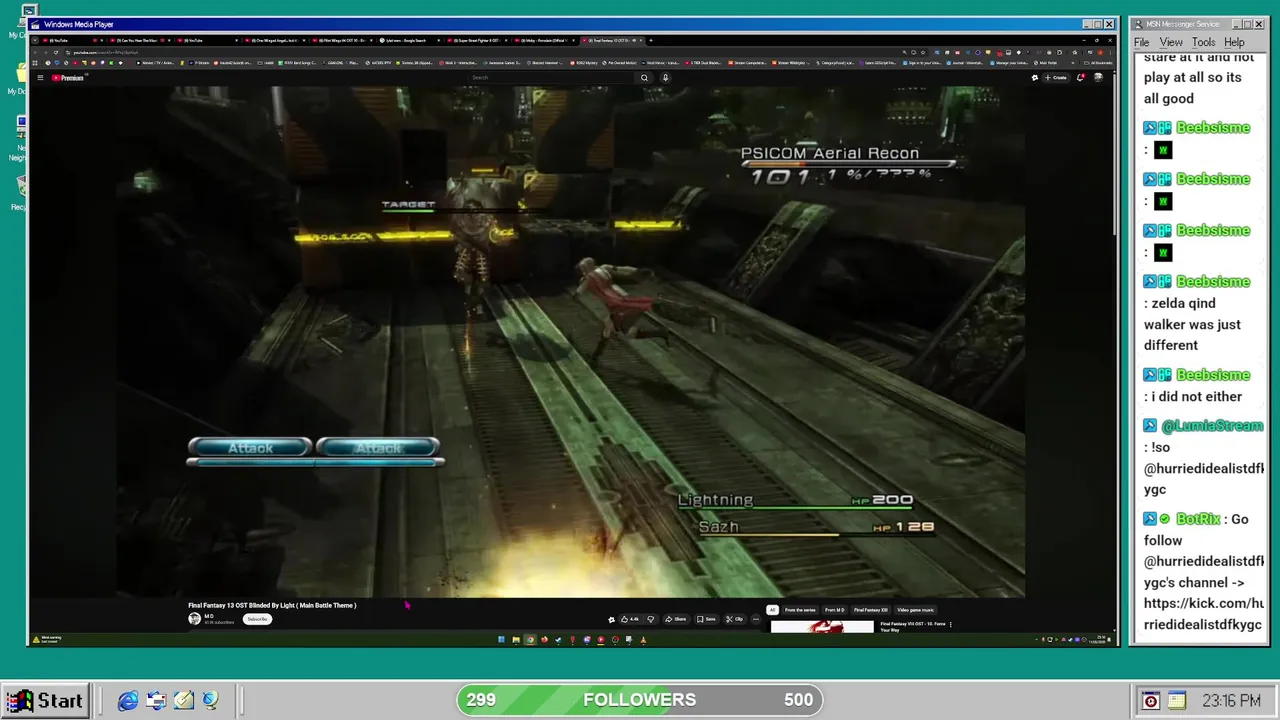The width and height of the screenshot is (1280, 720).
Task: Open Tools menu in MSN Messenger
Action: point(1204,42)
